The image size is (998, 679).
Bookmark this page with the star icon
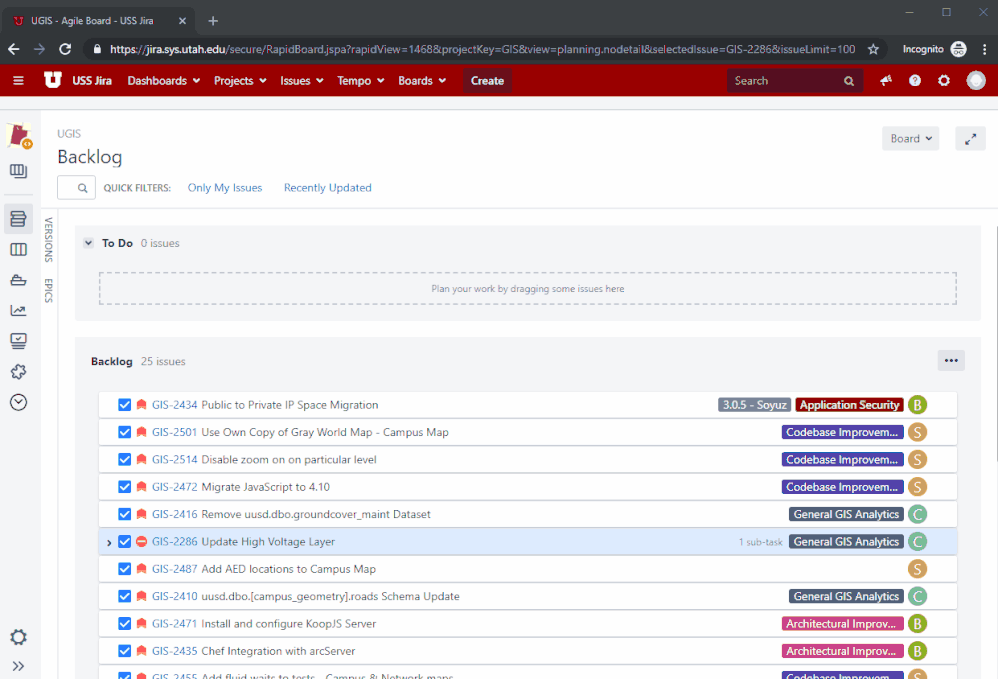pos(873,49)
